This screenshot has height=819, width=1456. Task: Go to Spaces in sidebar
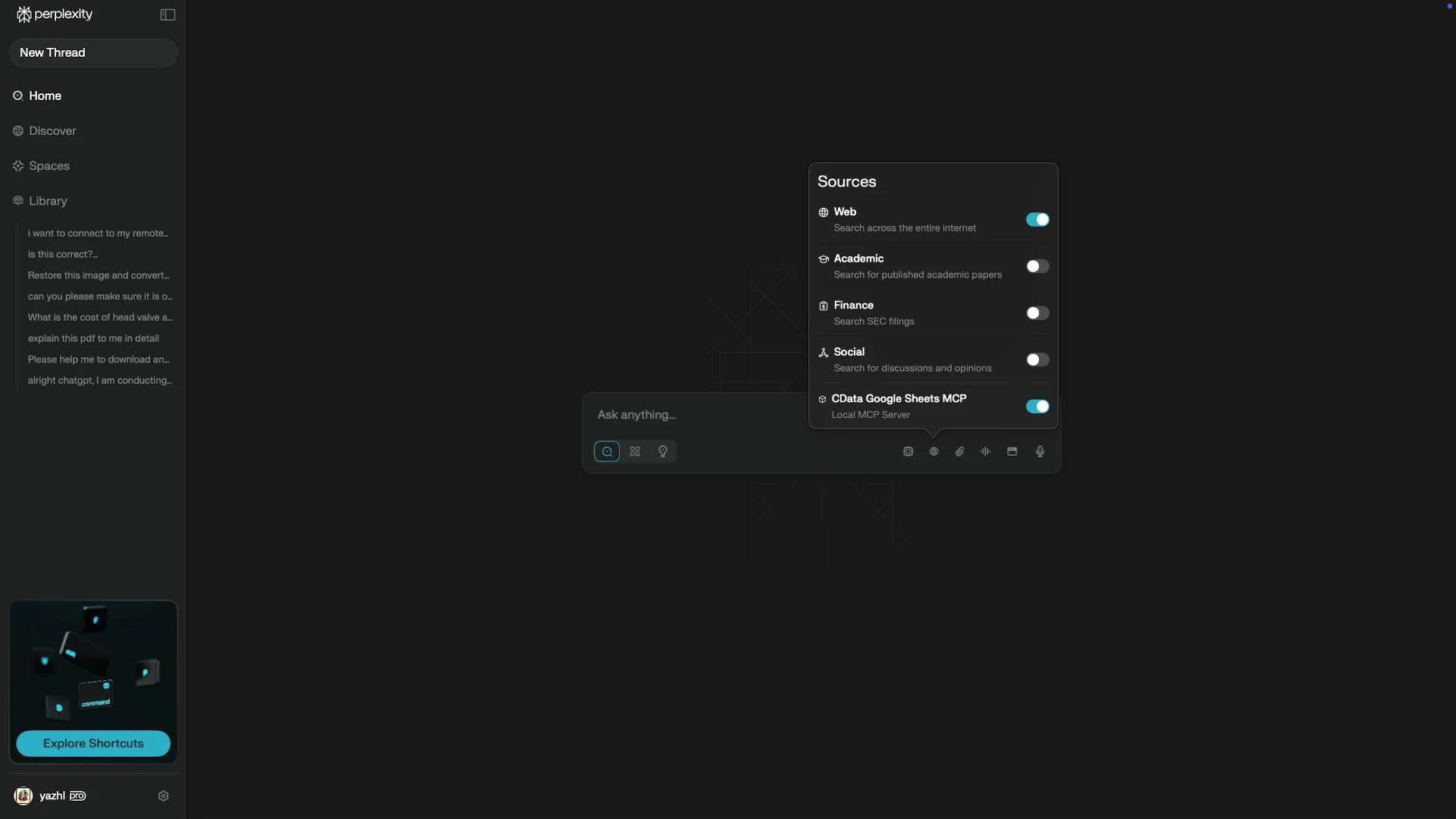49,166
